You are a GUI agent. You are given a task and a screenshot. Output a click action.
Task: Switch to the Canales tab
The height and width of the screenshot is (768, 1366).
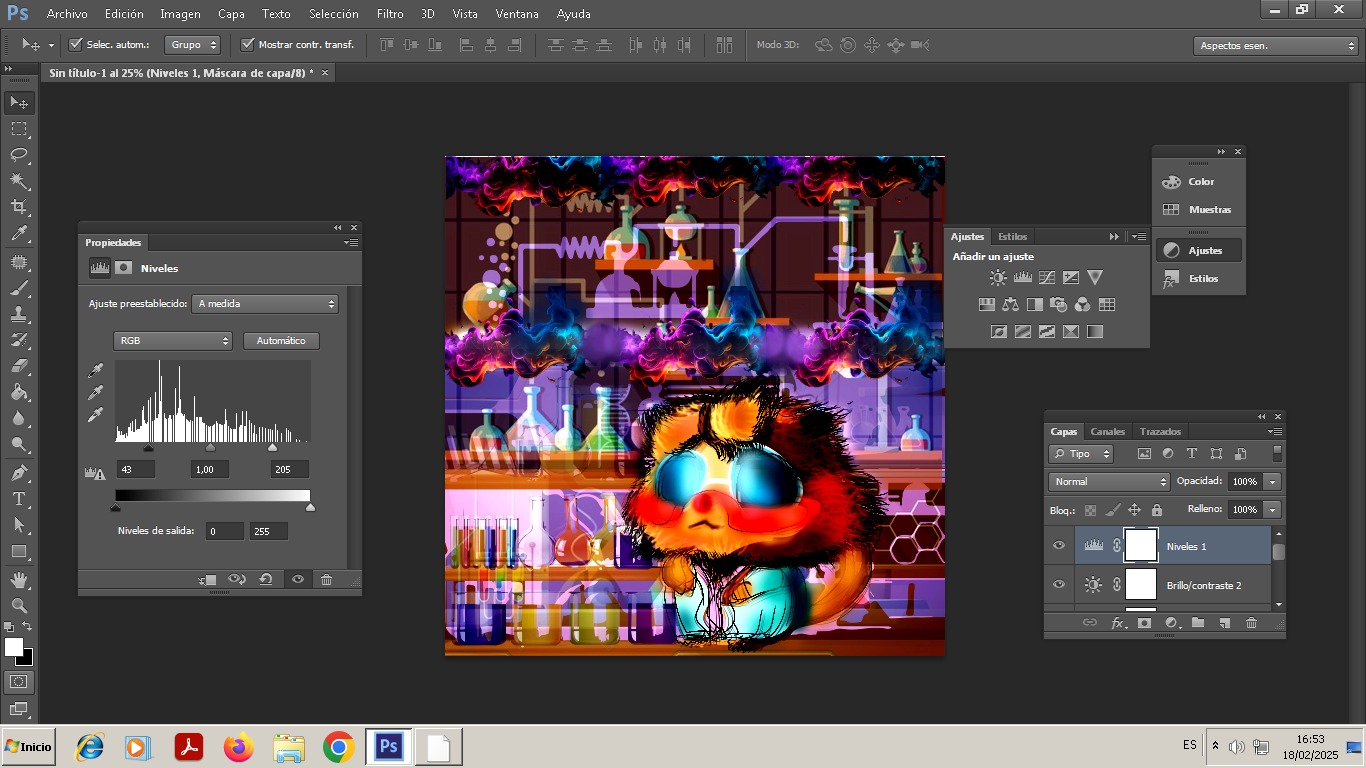(1107, 432)
